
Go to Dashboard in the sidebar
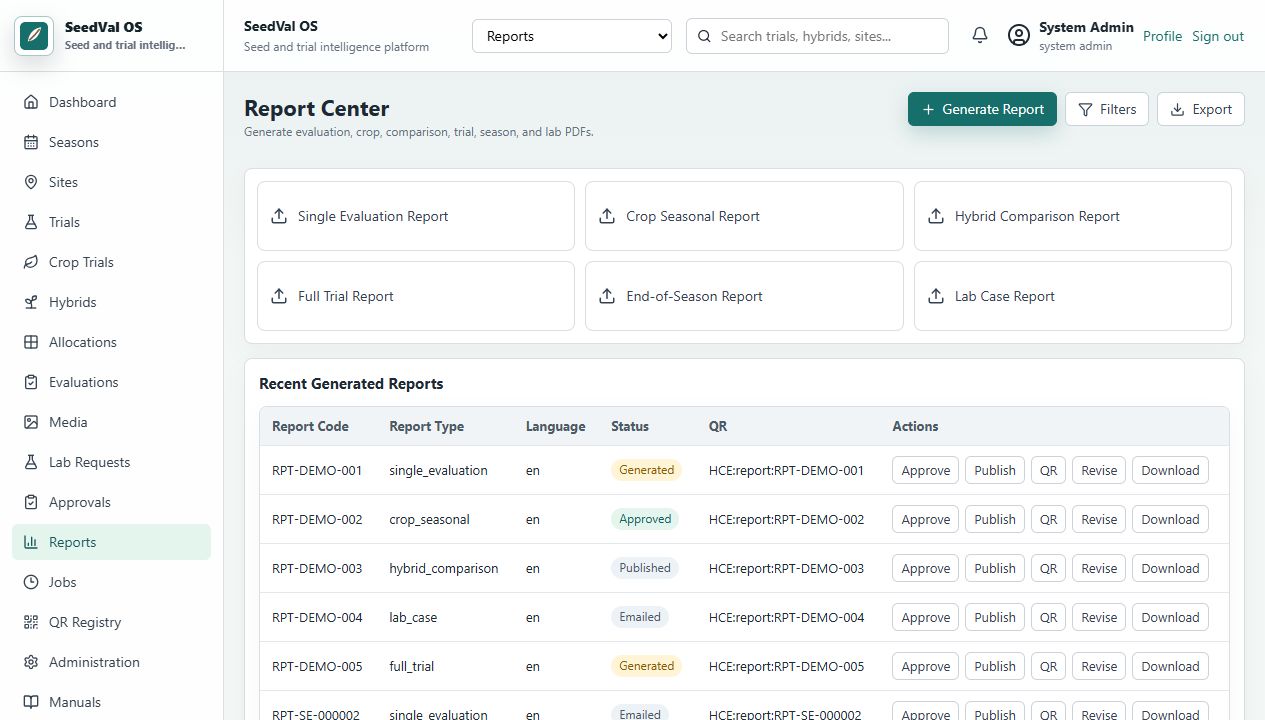tap(112, 102)
